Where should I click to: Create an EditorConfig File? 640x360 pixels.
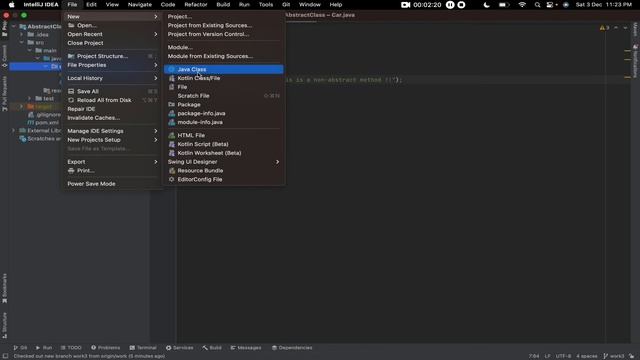pos(223,179)
